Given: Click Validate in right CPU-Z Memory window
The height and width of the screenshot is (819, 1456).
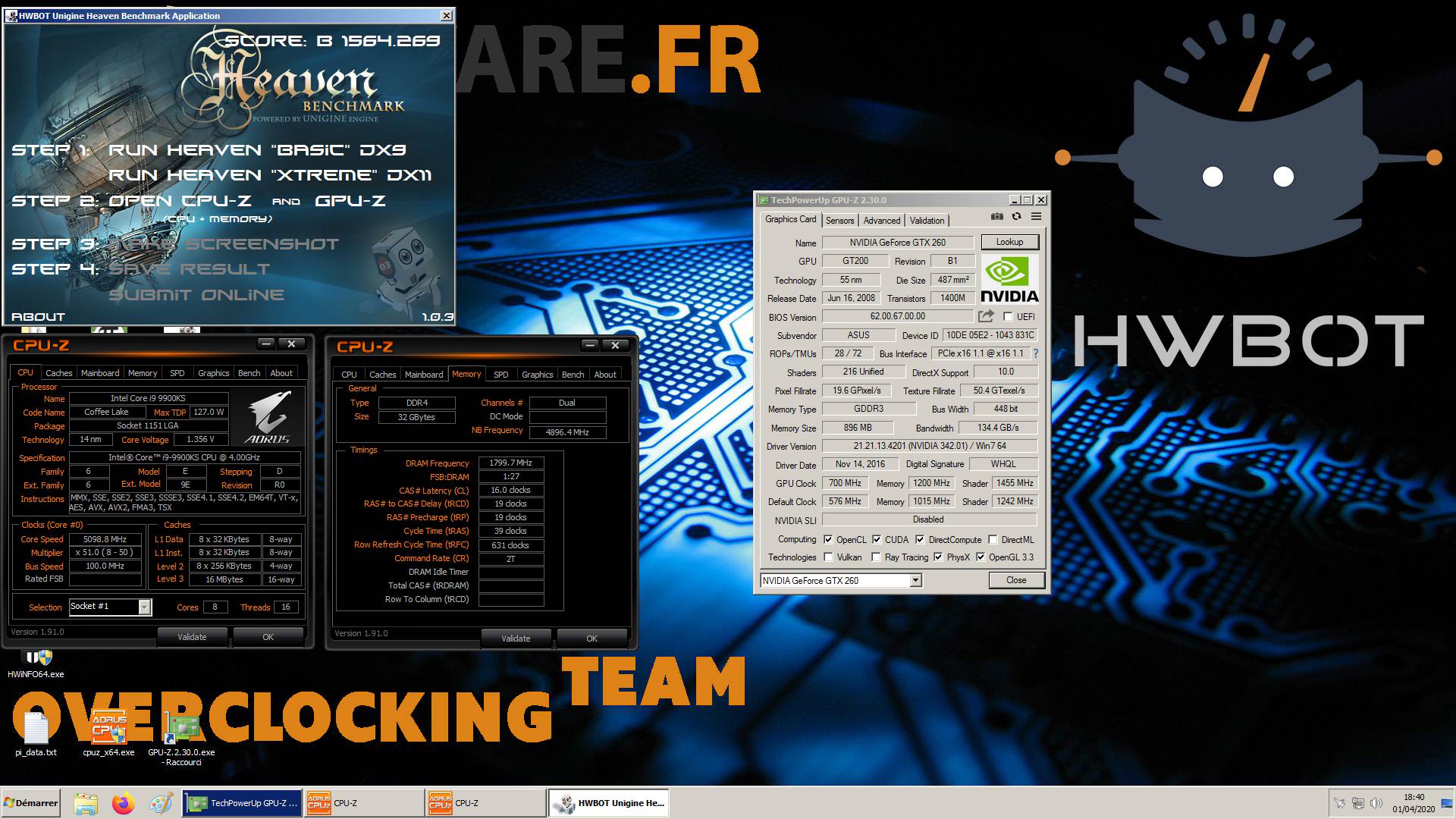Looking at the screenshot, I should coord(516,639).
